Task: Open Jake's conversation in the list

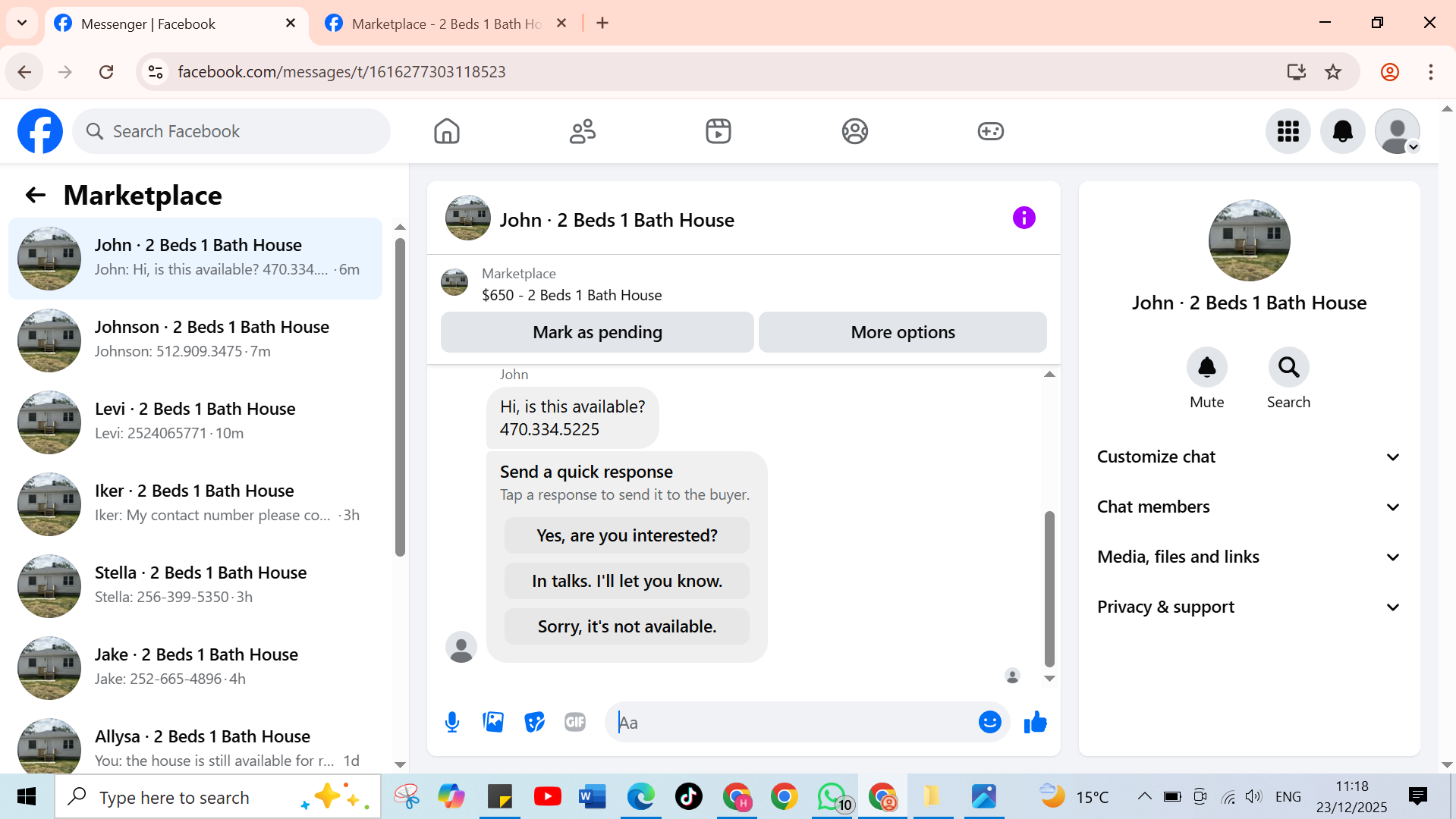Action: pyautogui.click(x=196, y=667)
